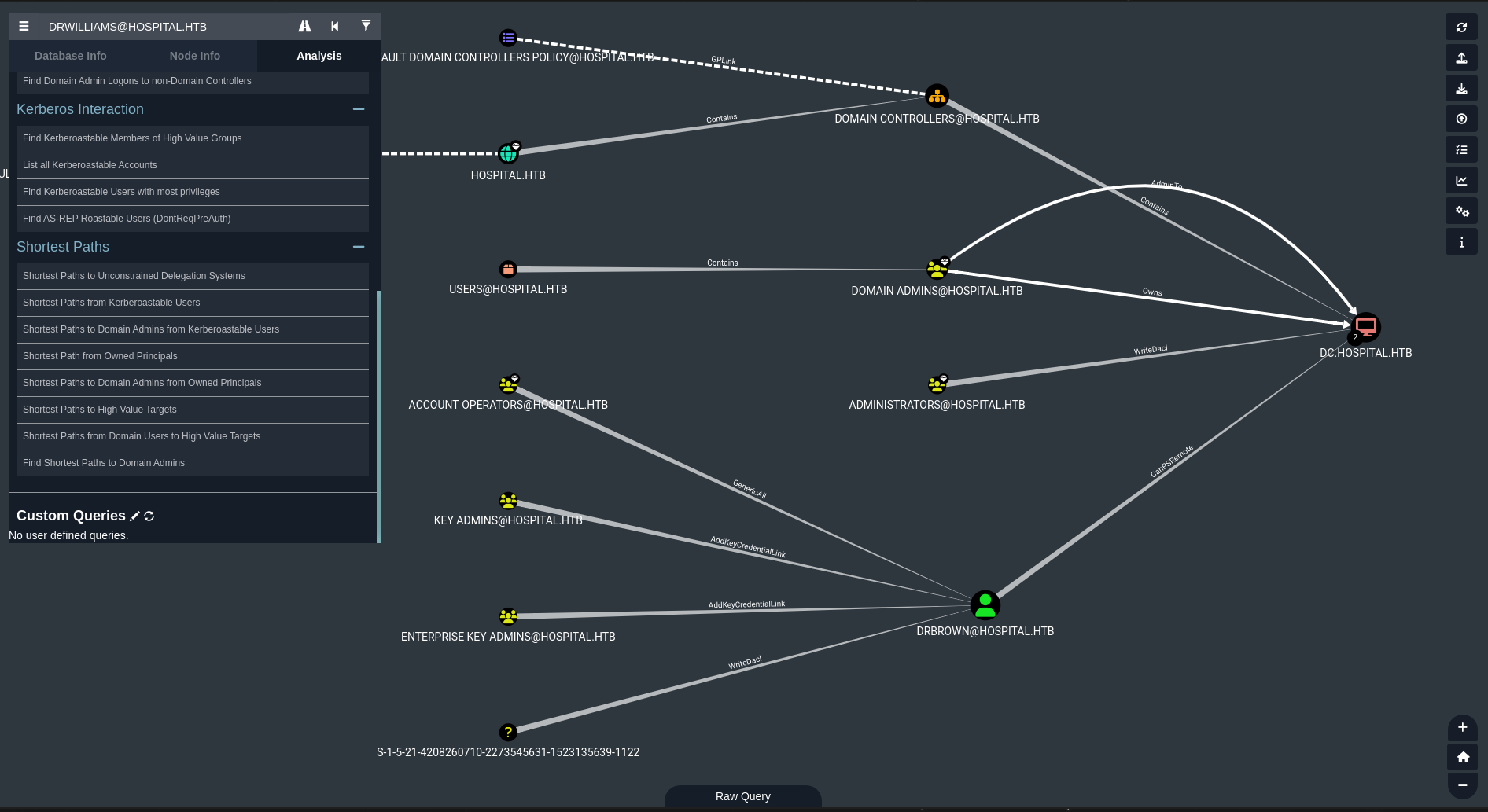
Task: Run List all Kerberoastable Accounts query
Action: (90, 165)
